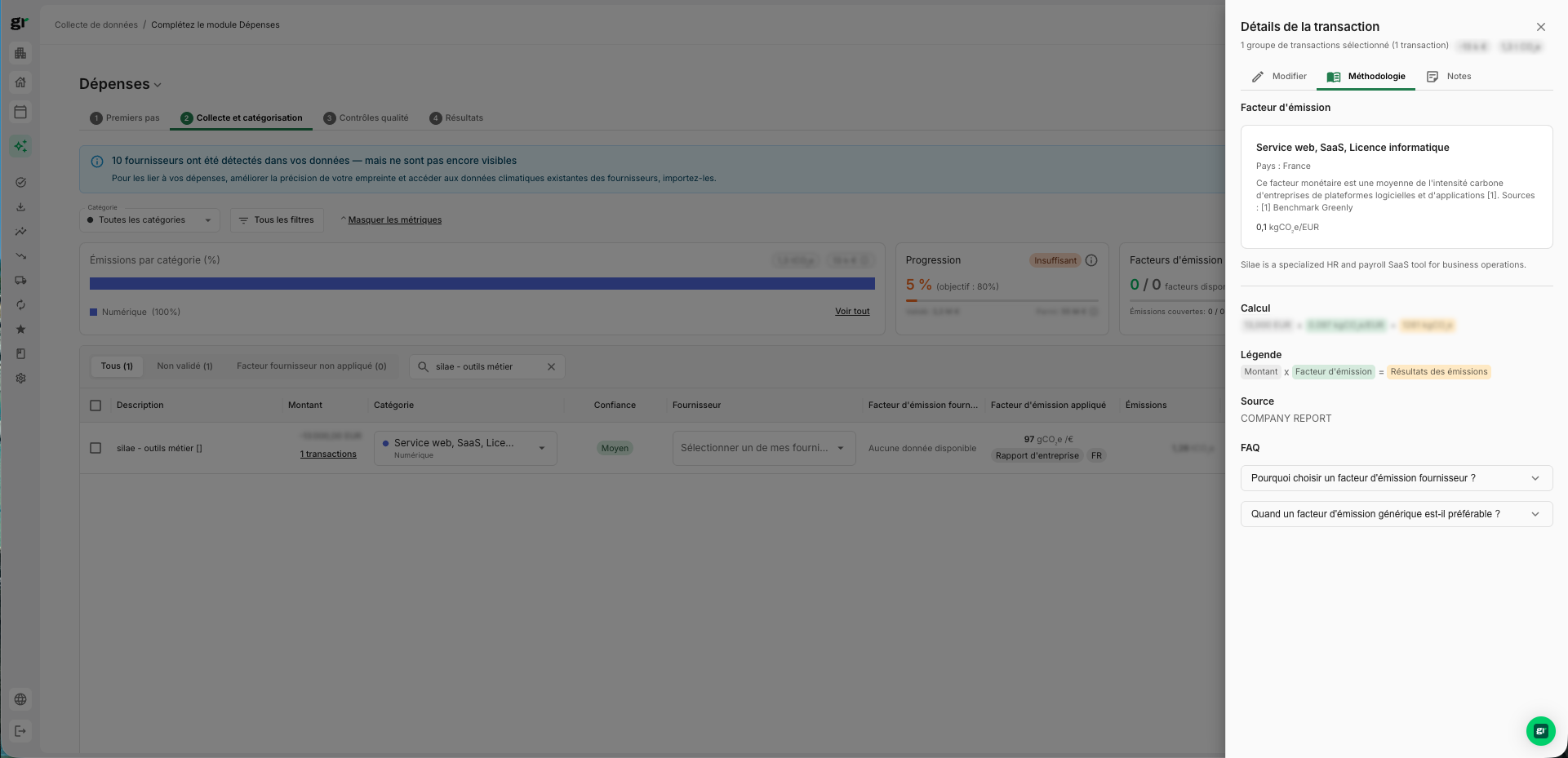Go to 'Premiers pas' step tab
This screenshot has width=1568, height=758.
pyautogui.click(x=125, y=118)
